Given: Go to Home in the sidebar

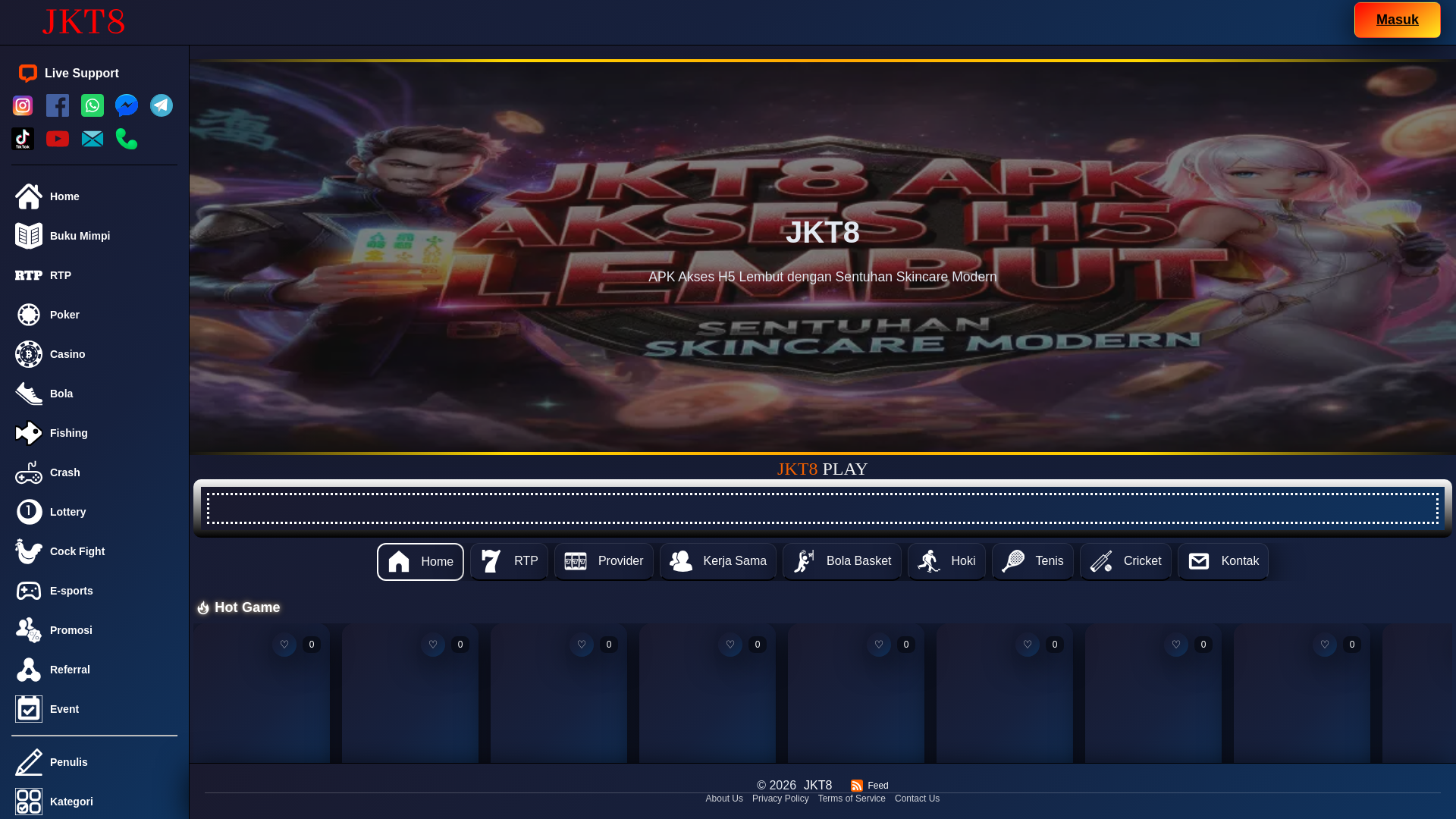Looking at the screenshot, I should pyautogui.click(x=94, y=196).
